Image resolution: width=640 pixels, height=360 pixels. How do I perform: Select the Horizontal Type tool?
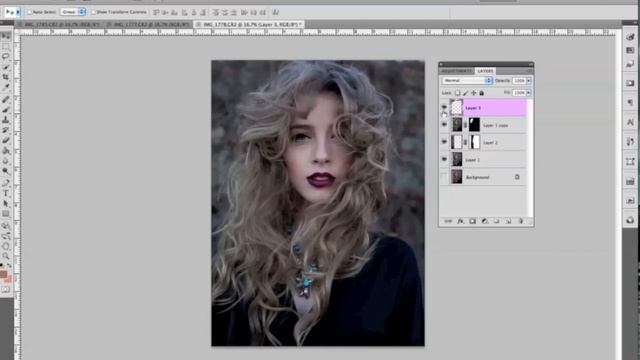point(6,193)
